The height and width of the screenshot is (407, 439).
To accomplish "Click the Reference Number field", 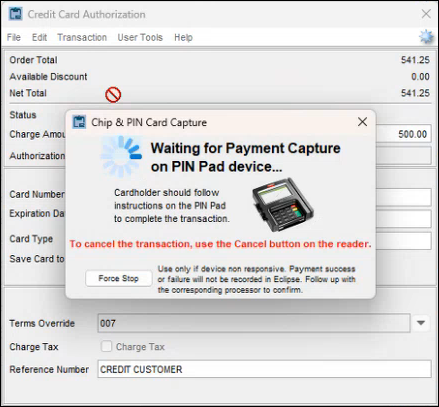I will pos(264,369).
